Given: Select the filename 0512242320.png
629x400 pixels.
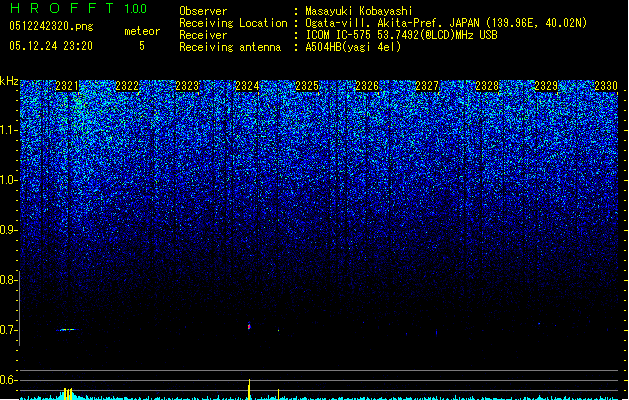Looking at the screenshot, I should pos(51,26).
